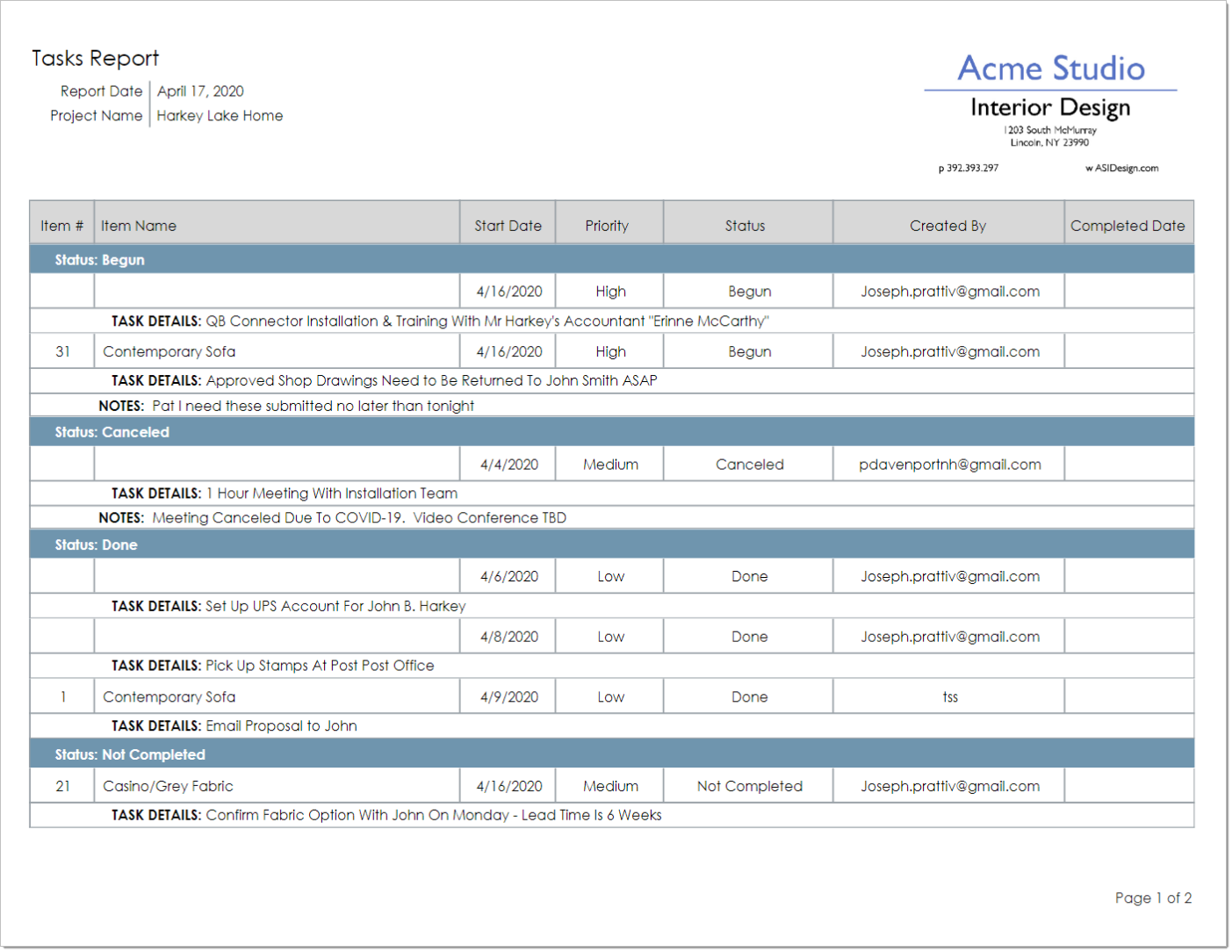Image resolution: width=1232 pixels, height=952 pixels.
Task: Click the 4/16/2020 date in Casino/Grey Fabric row
Action: (x=509, y=786)
